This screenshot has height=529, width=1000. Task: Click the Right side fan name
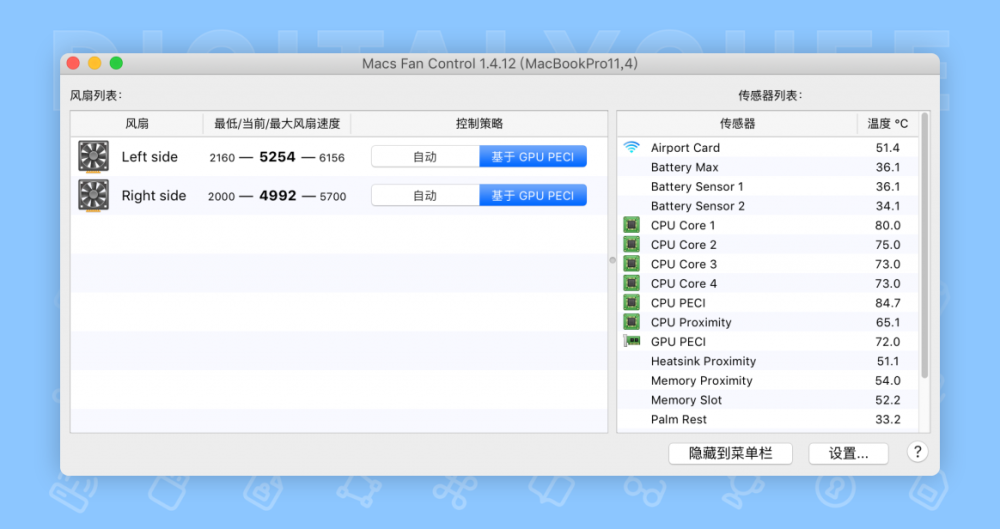pos(154,196)
